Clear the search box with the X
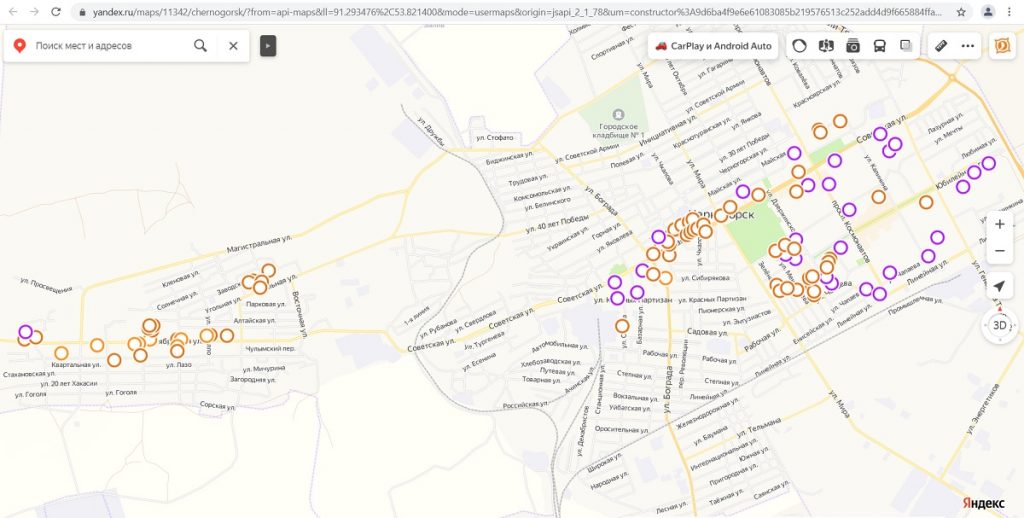Viewport: 1024px width, 518px height. 233,46
